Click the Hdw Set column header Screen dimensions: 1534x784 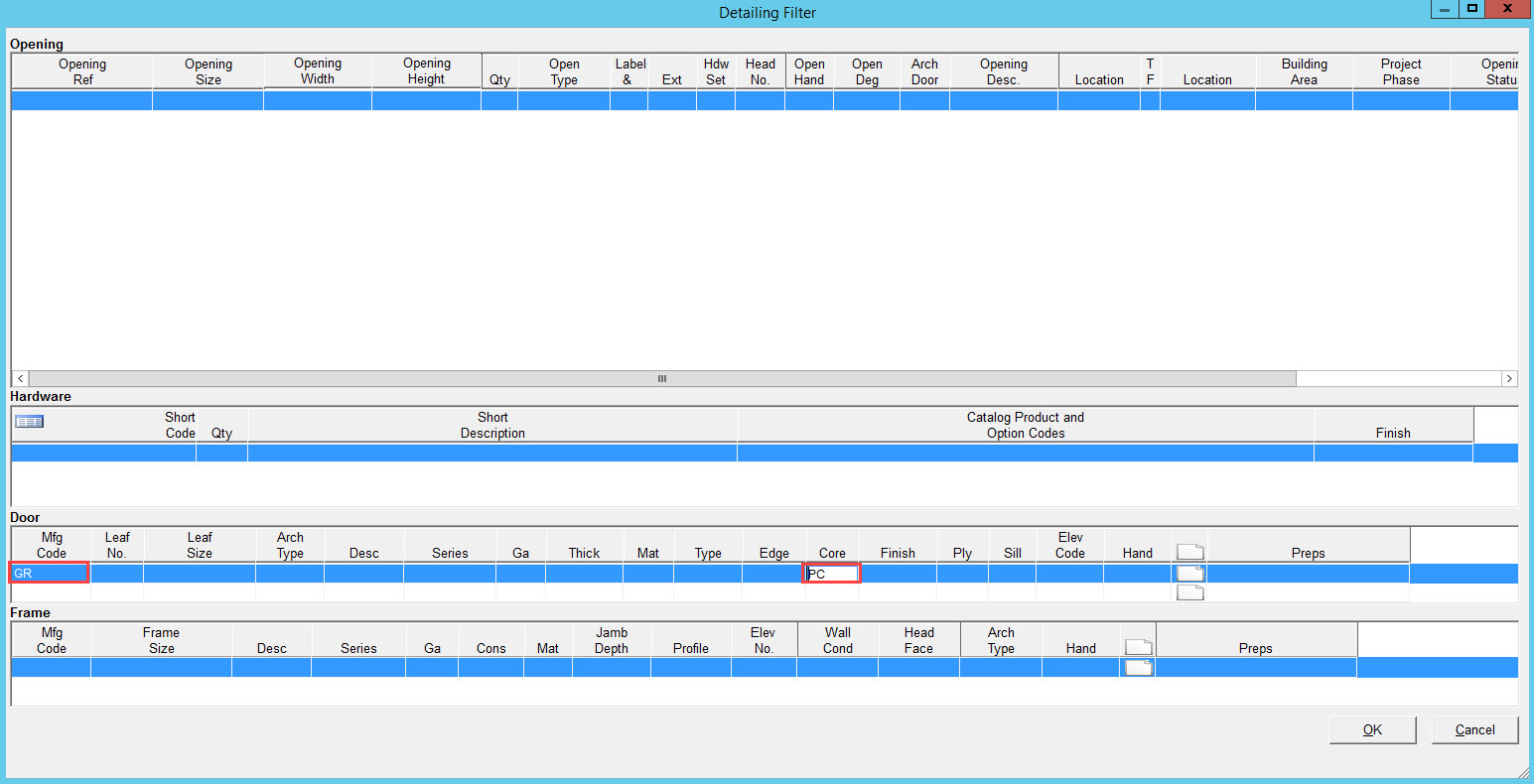pyautogui.click(x=716, y=71)
